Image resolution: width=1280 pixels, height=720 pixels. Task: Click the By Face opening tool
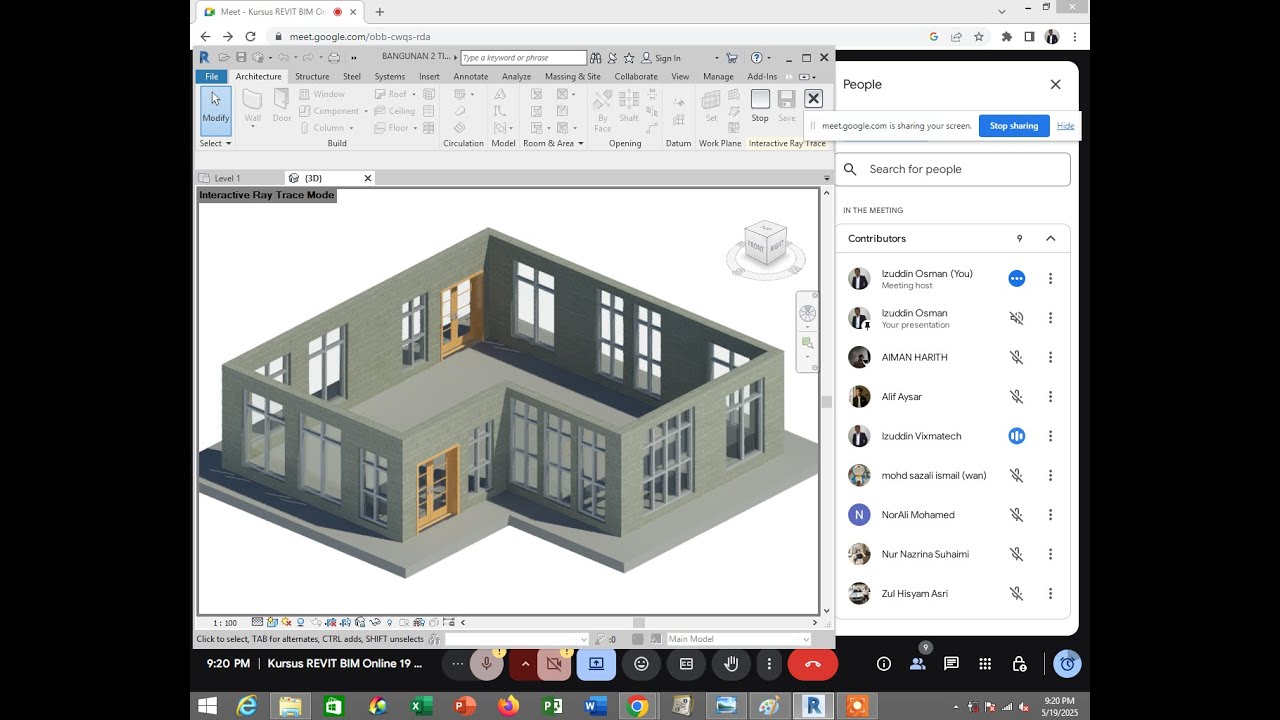pyautogui.click(x=602, y=110)
